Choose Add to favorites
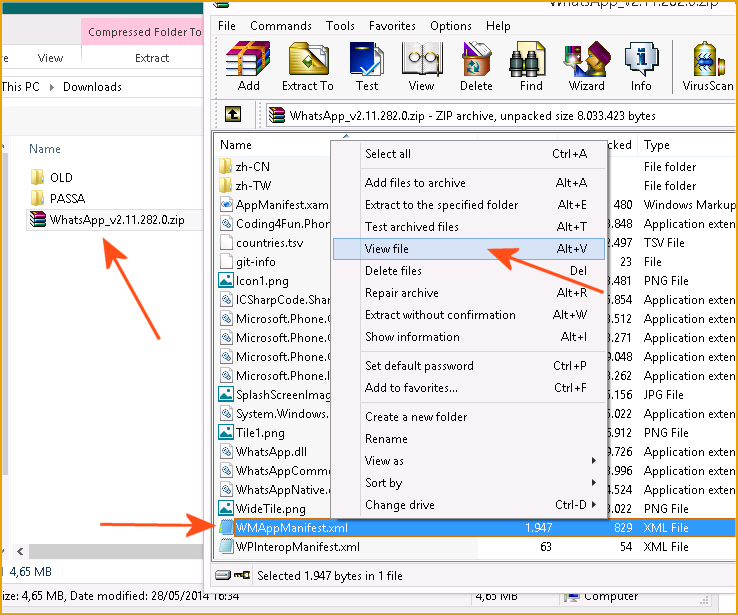The image size is (738, 615). [469, 388]
